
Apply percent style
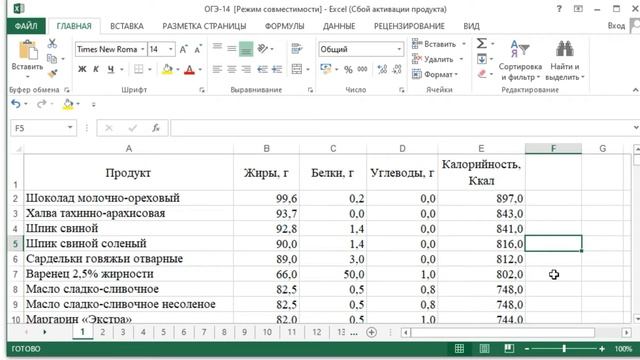point(348,69)
